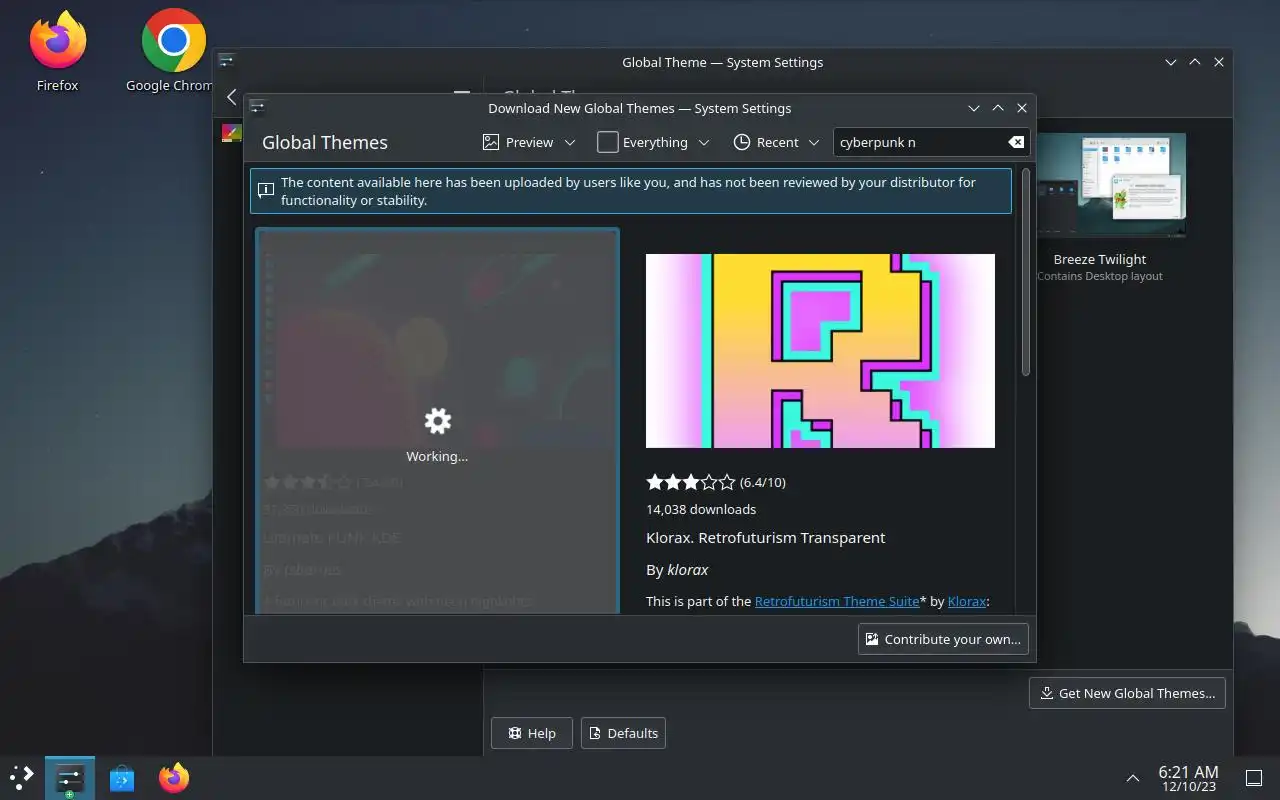Open the Preview view mode dropdown
This screenshot has width=1280, height=800.
click(529, 142)
